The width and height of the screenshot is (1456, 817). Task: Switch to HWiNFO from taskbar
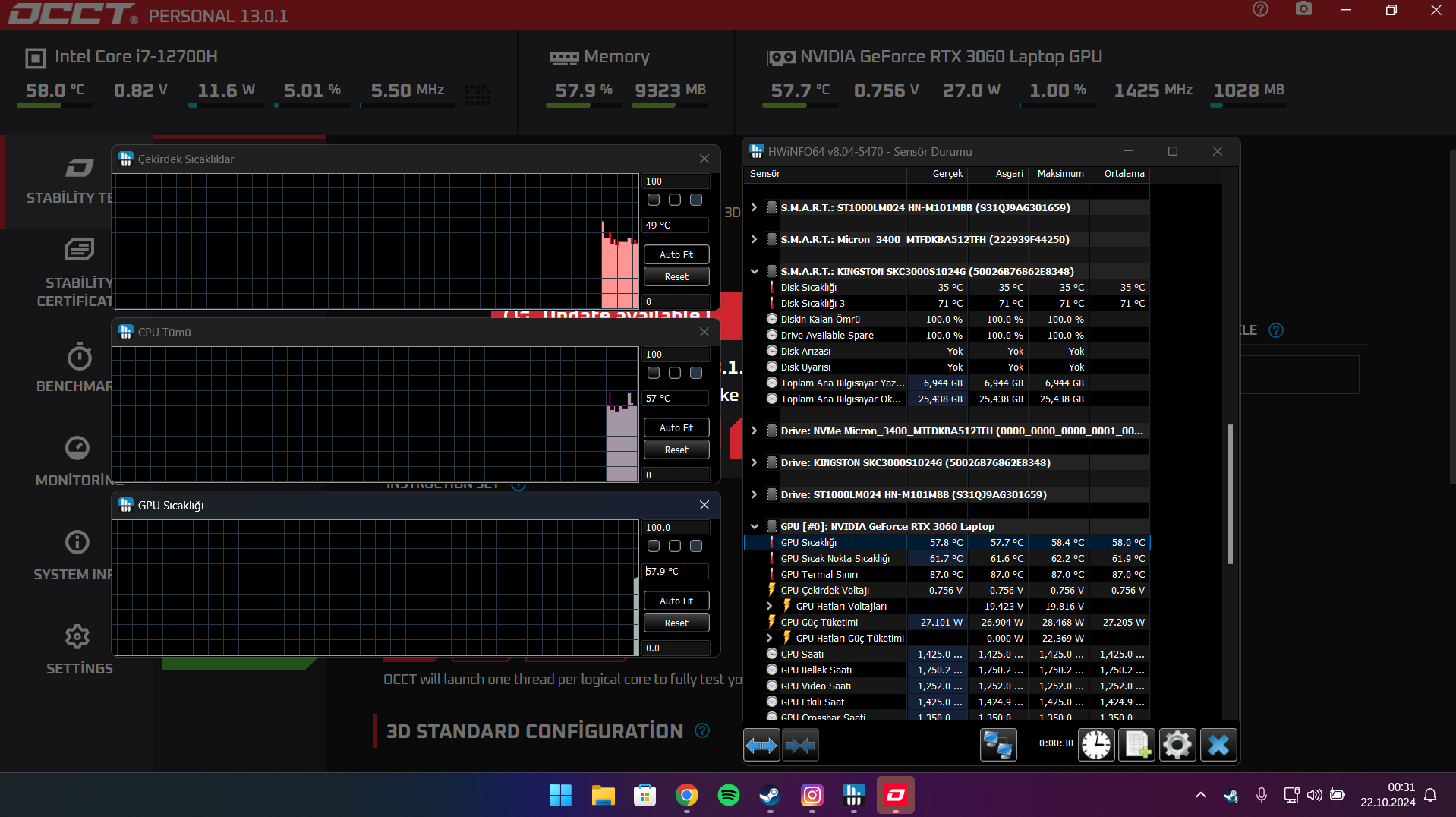point(854,795)
